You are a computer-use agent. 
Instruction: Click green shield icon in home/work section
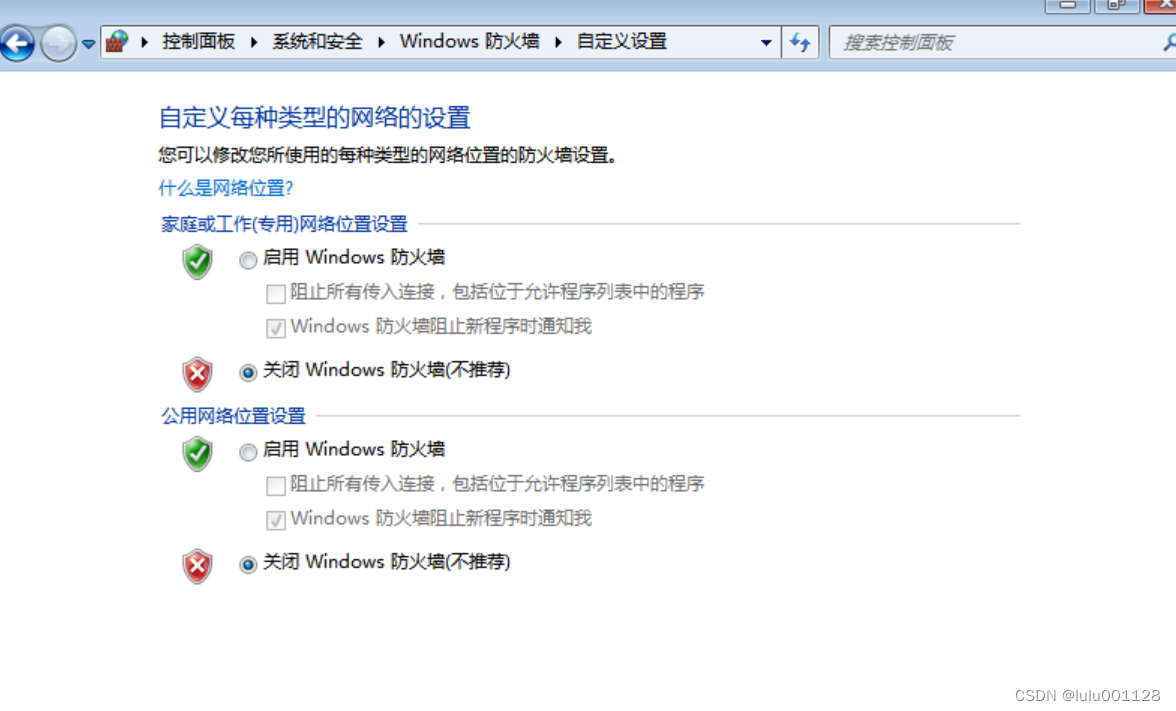(197, 262)
